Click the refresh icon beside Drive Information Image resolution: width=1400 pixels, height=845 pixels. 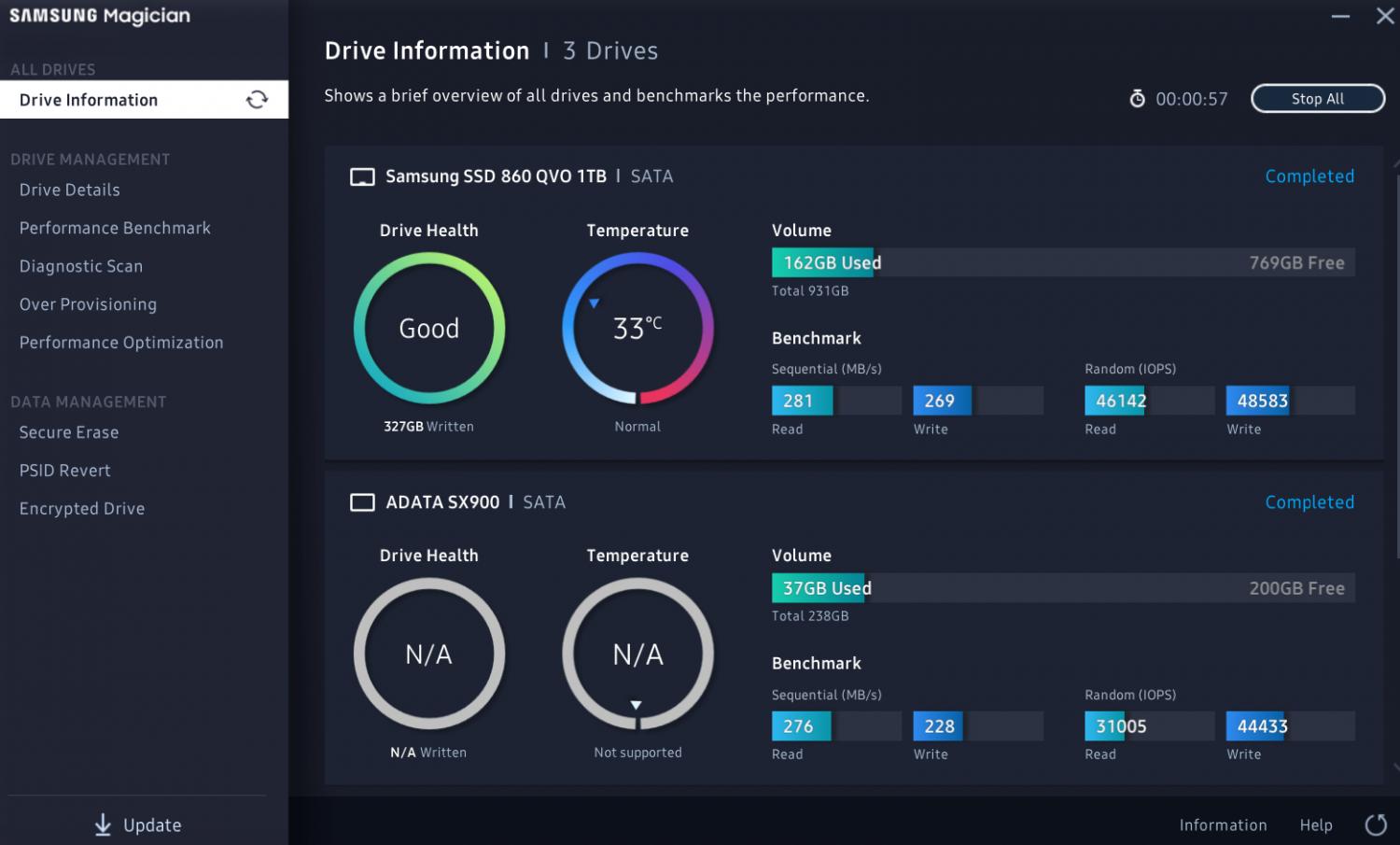point(257,100)
